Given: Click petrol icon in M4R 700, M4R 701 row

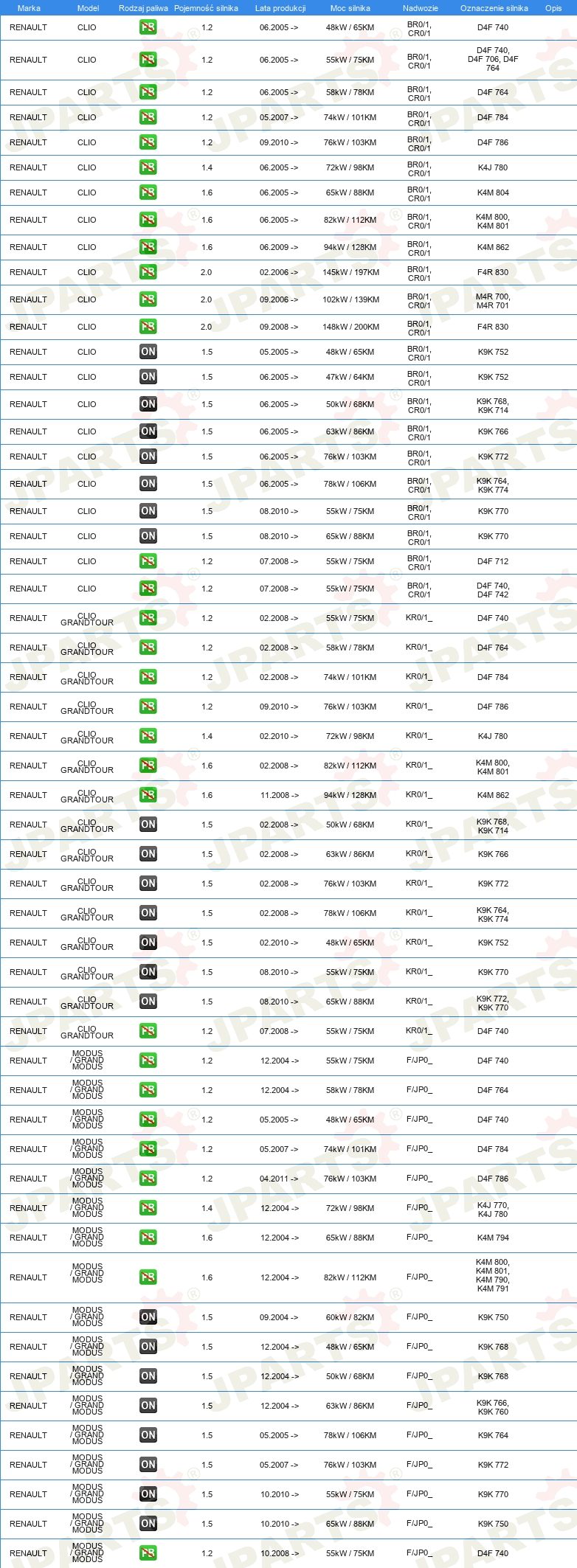Looking at the screenshot, I should point(148,299).
